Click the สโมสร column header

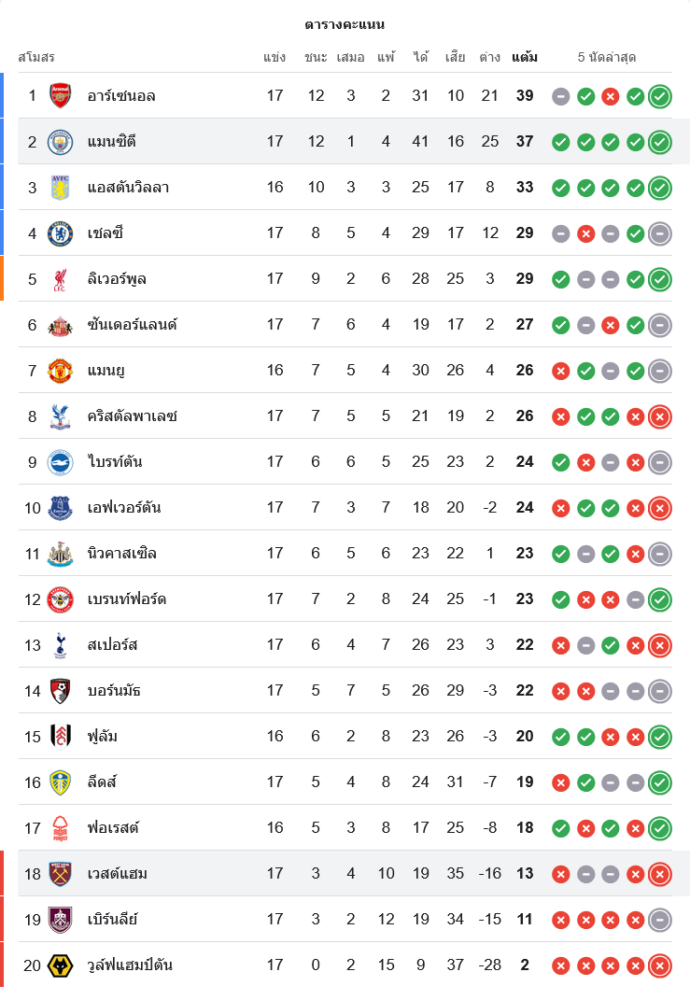36,57
